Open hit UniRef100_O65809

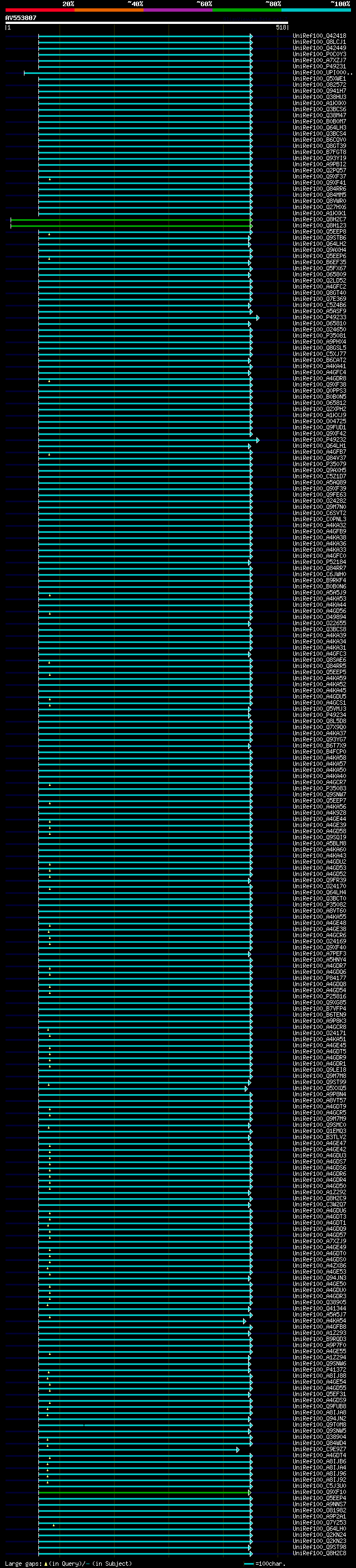click(319, 275)
